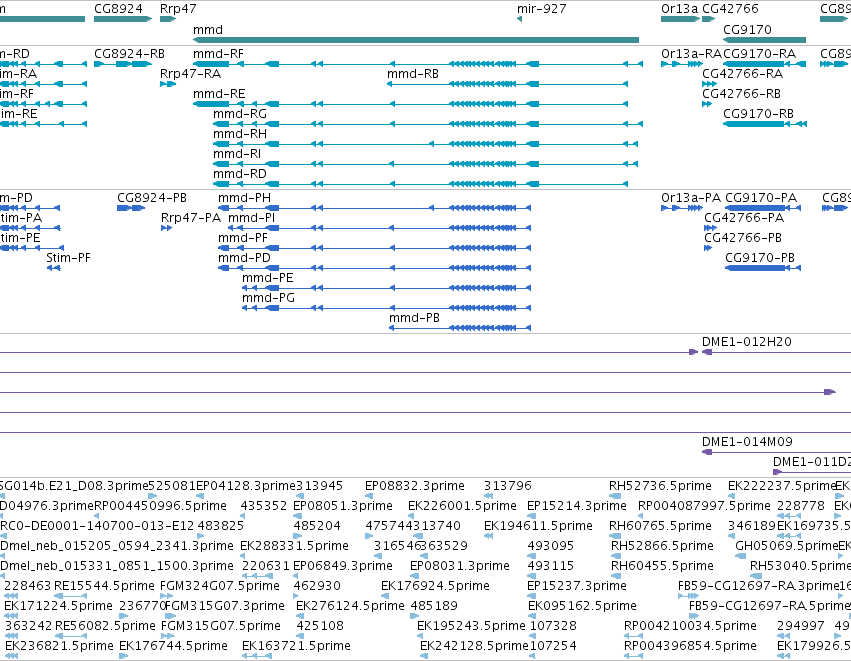Click the mmd-RB transcript label

coord(413,74)
